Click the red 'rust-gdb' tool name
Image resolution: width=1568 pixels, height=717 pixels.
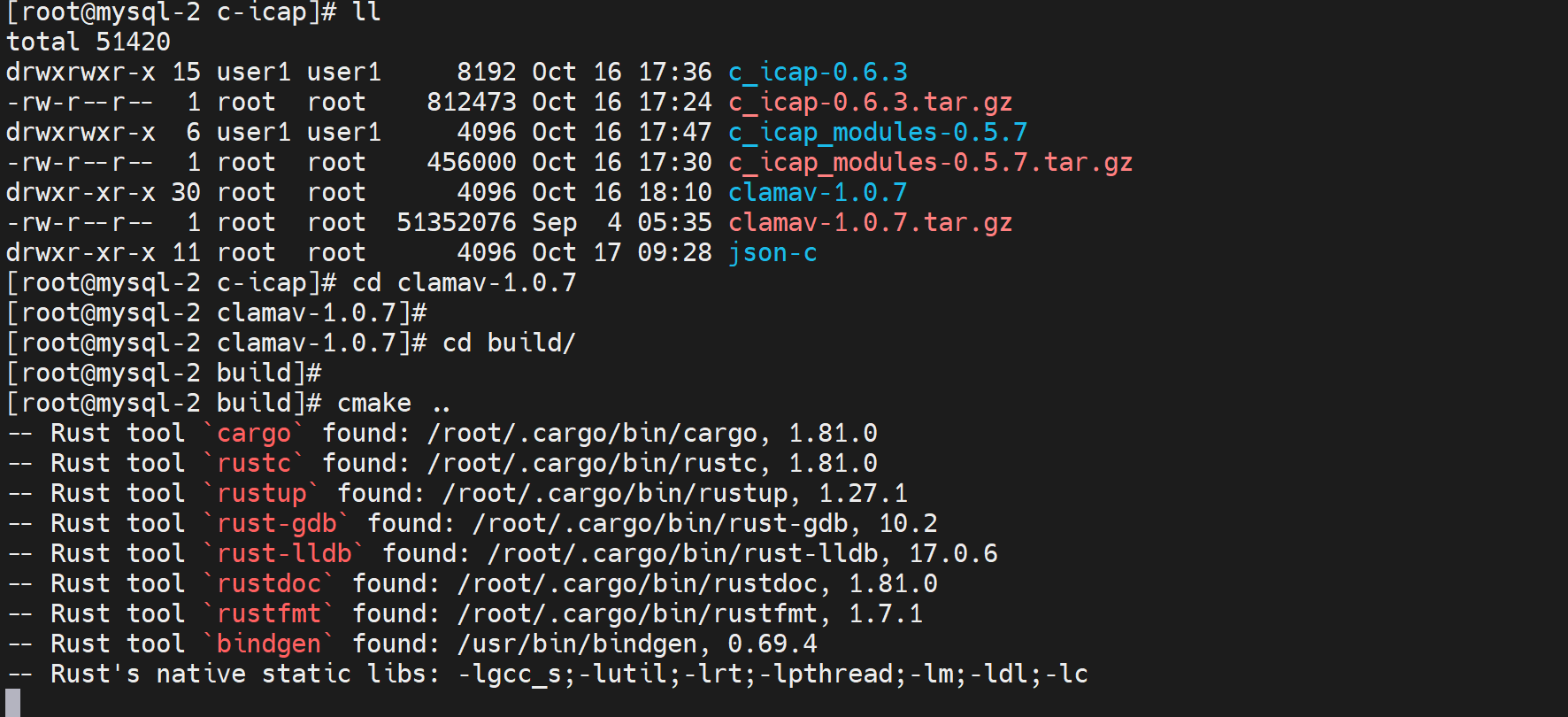pyautogui.click(x=277, y=524)
